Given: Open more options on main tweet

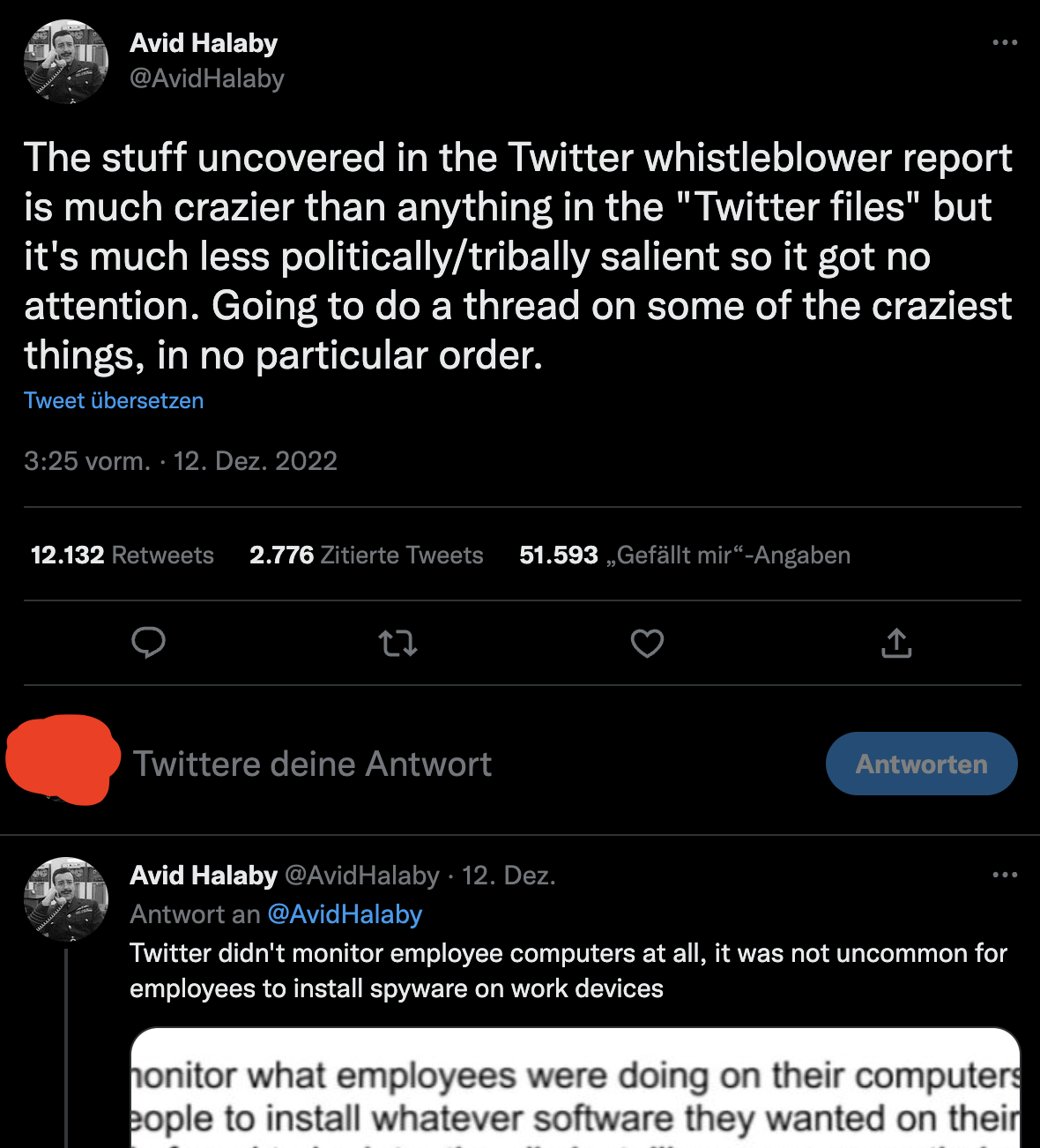Looking at the screenshot, I should (x=1005, y=42).
